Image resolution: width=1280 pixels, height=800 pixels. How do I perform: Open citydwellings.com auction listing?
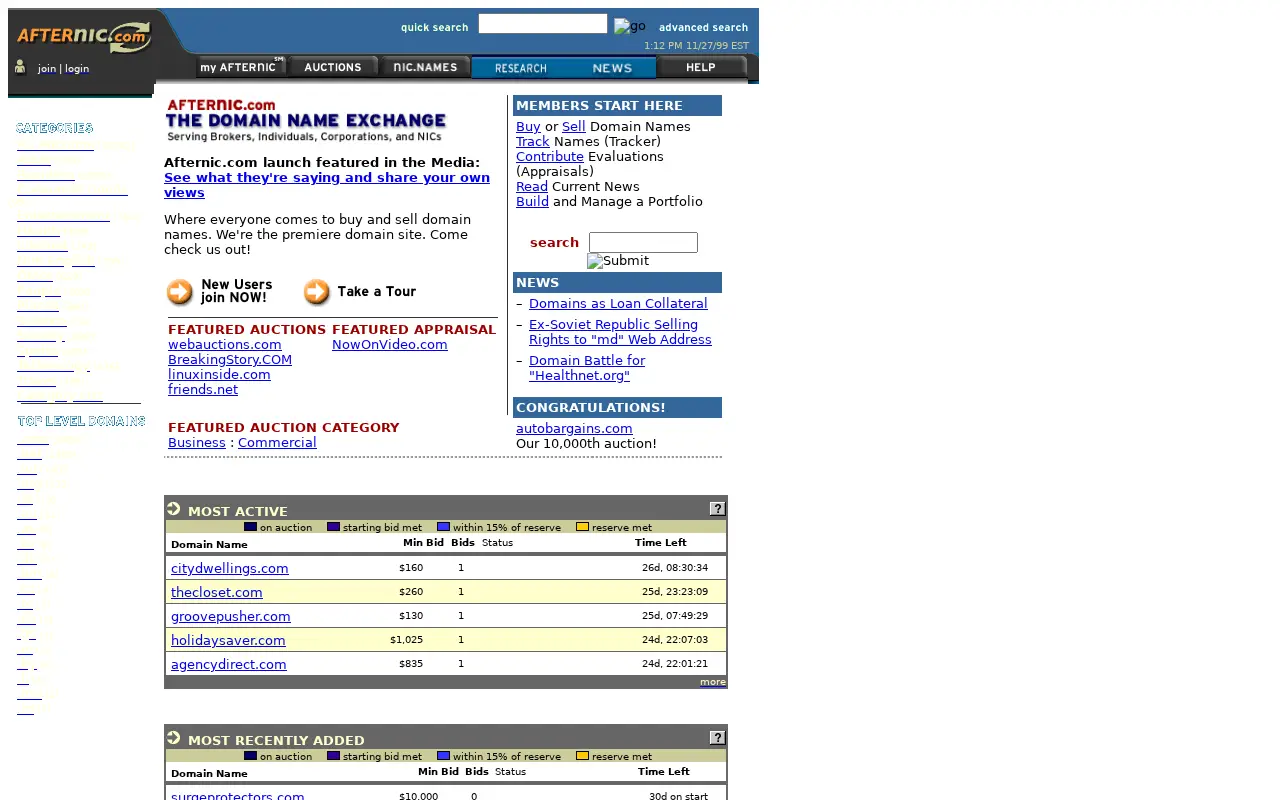(x=230, y=568)
